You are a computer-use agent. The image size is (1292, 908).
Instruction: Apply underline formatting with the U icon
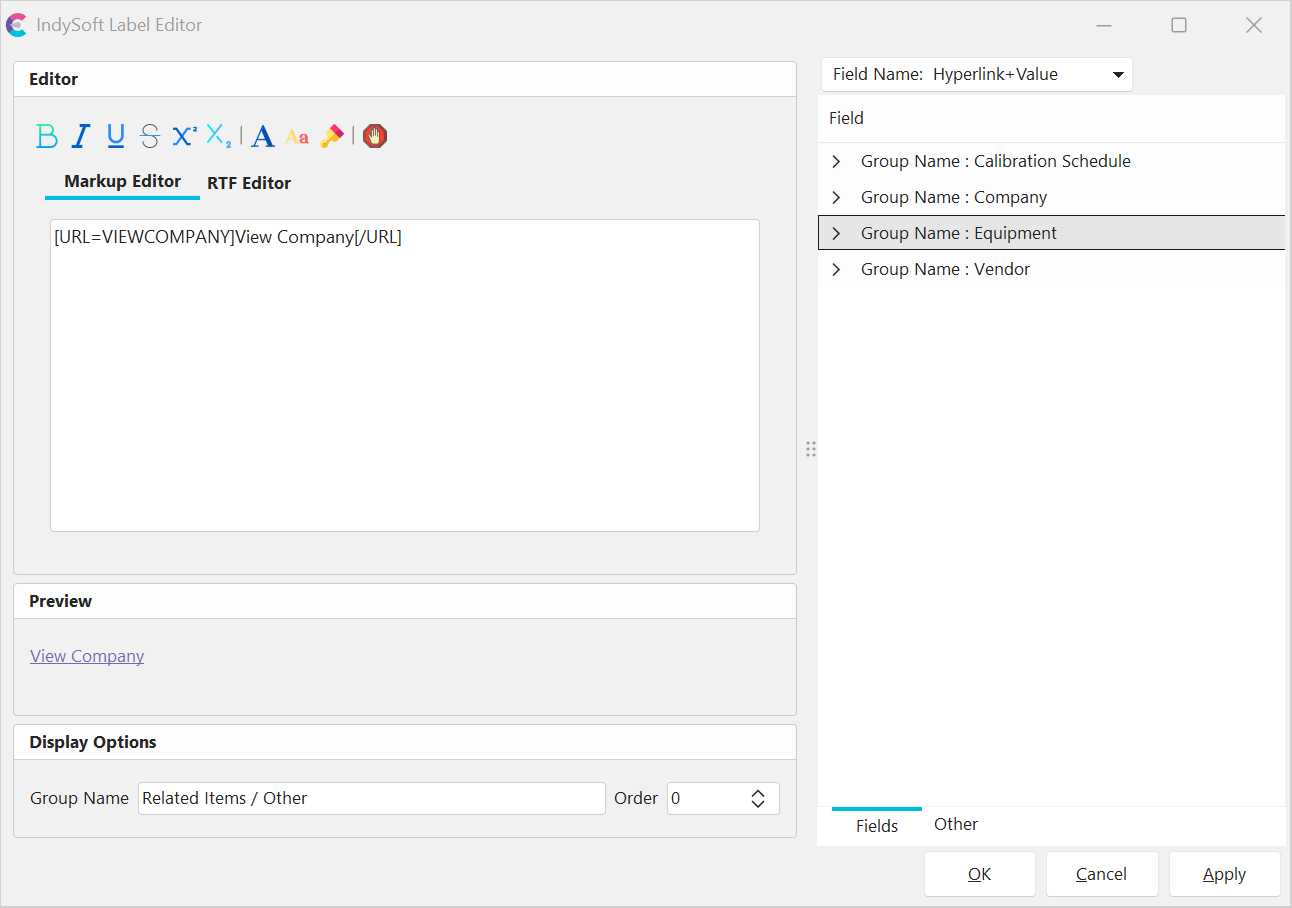(115, 136)
